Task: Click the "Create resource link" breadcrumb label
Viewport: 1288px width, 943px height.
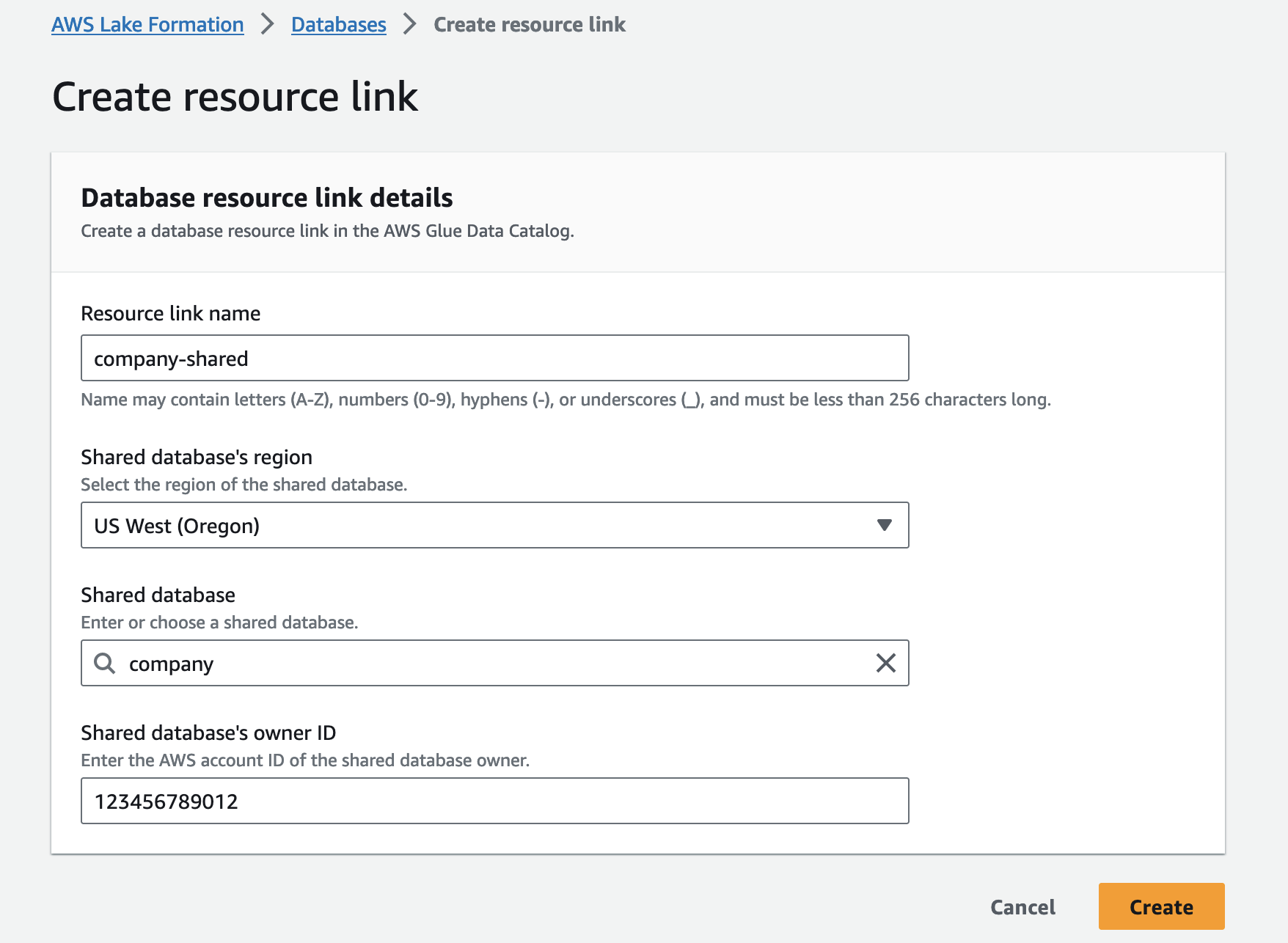Action: point(530,24)
